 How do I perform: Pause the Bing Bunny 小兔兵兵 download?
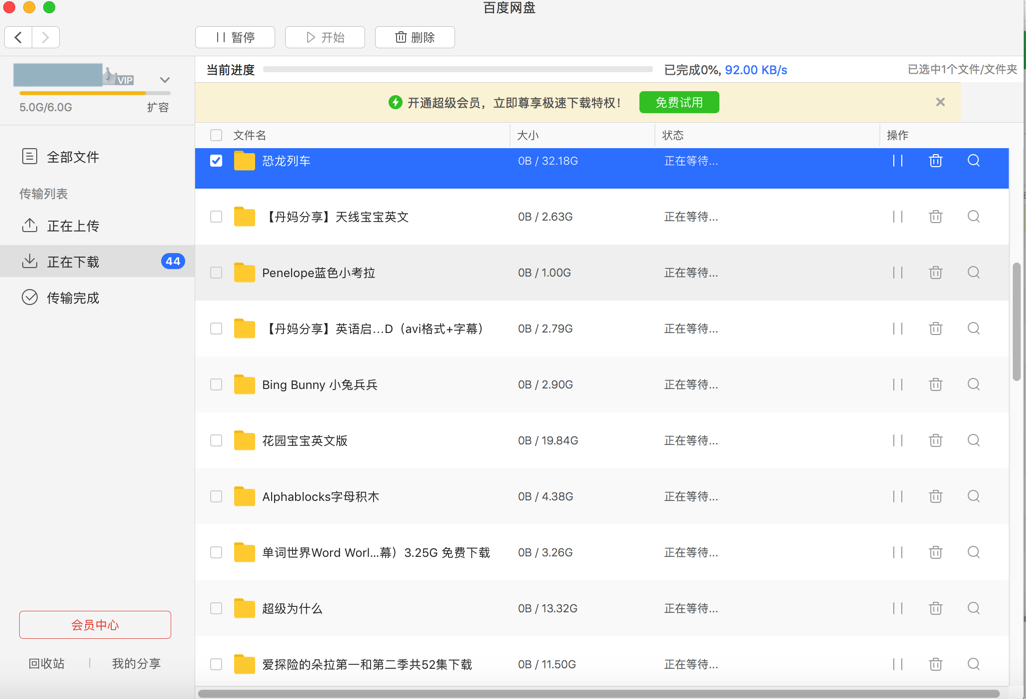coord(898,384)
